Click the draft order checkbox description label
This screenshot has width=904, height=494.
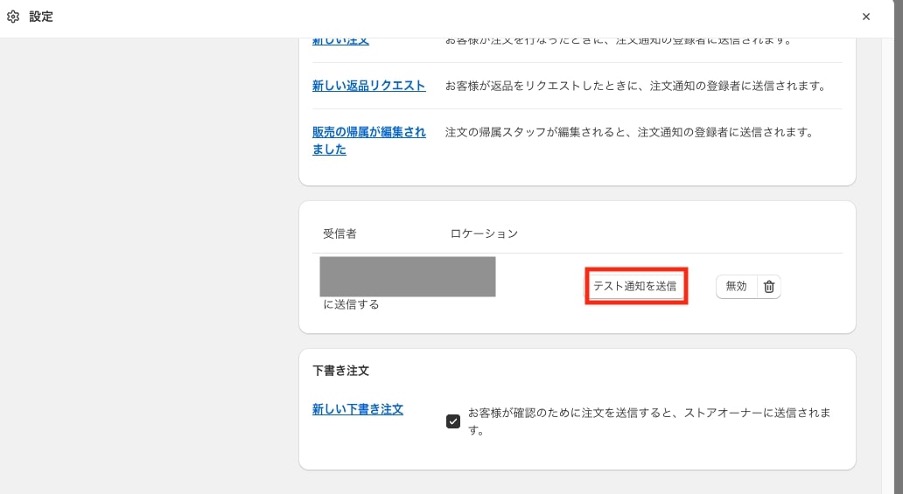tap(649, 421)
